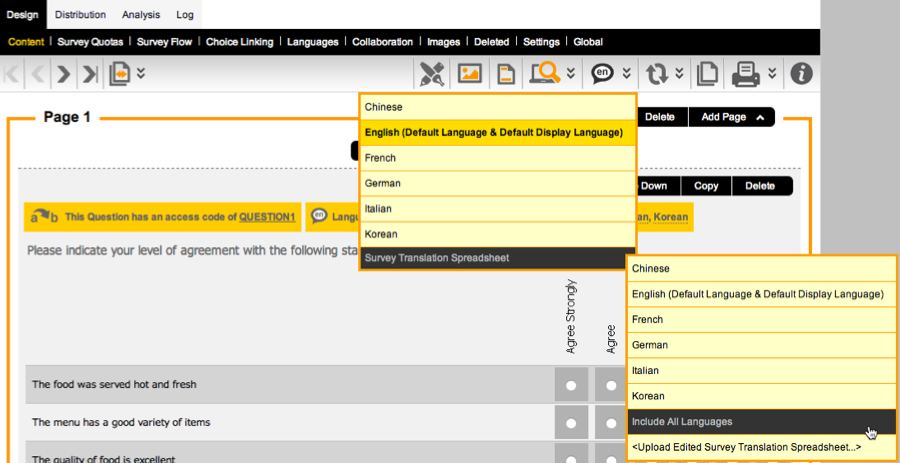Expand the dropdown arrow beside printer icon

click(773, 73)
